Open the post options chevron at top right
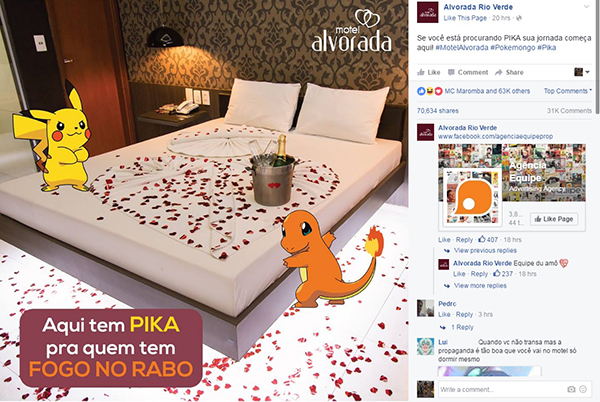Screen dimensions: 600x402 tap(586, 7)
